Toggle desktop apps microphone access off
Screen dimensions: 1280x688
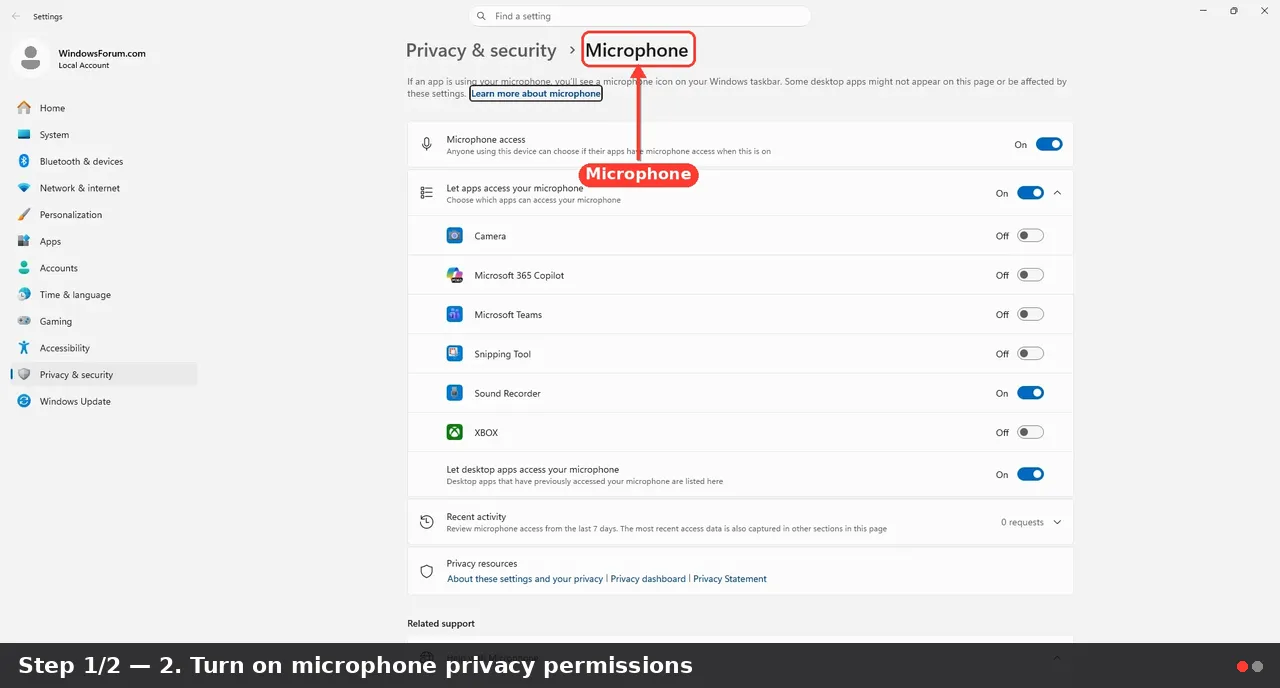pyautogui.click(x=1030, y=474)
